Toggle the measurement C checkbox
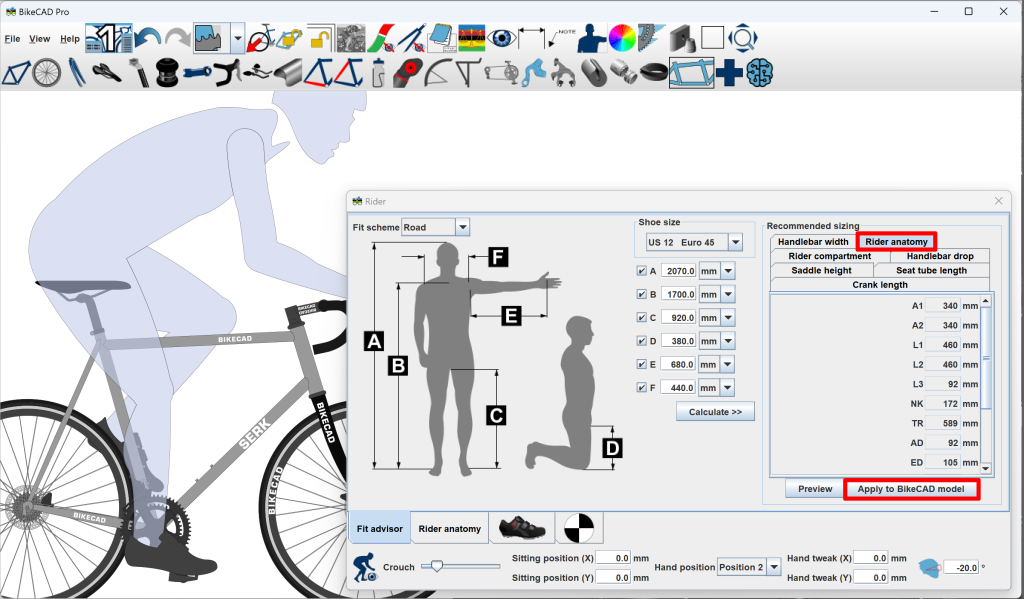The height and width of the screenshot is (599, 1024). pyautogui.click(x=641, y=318)
